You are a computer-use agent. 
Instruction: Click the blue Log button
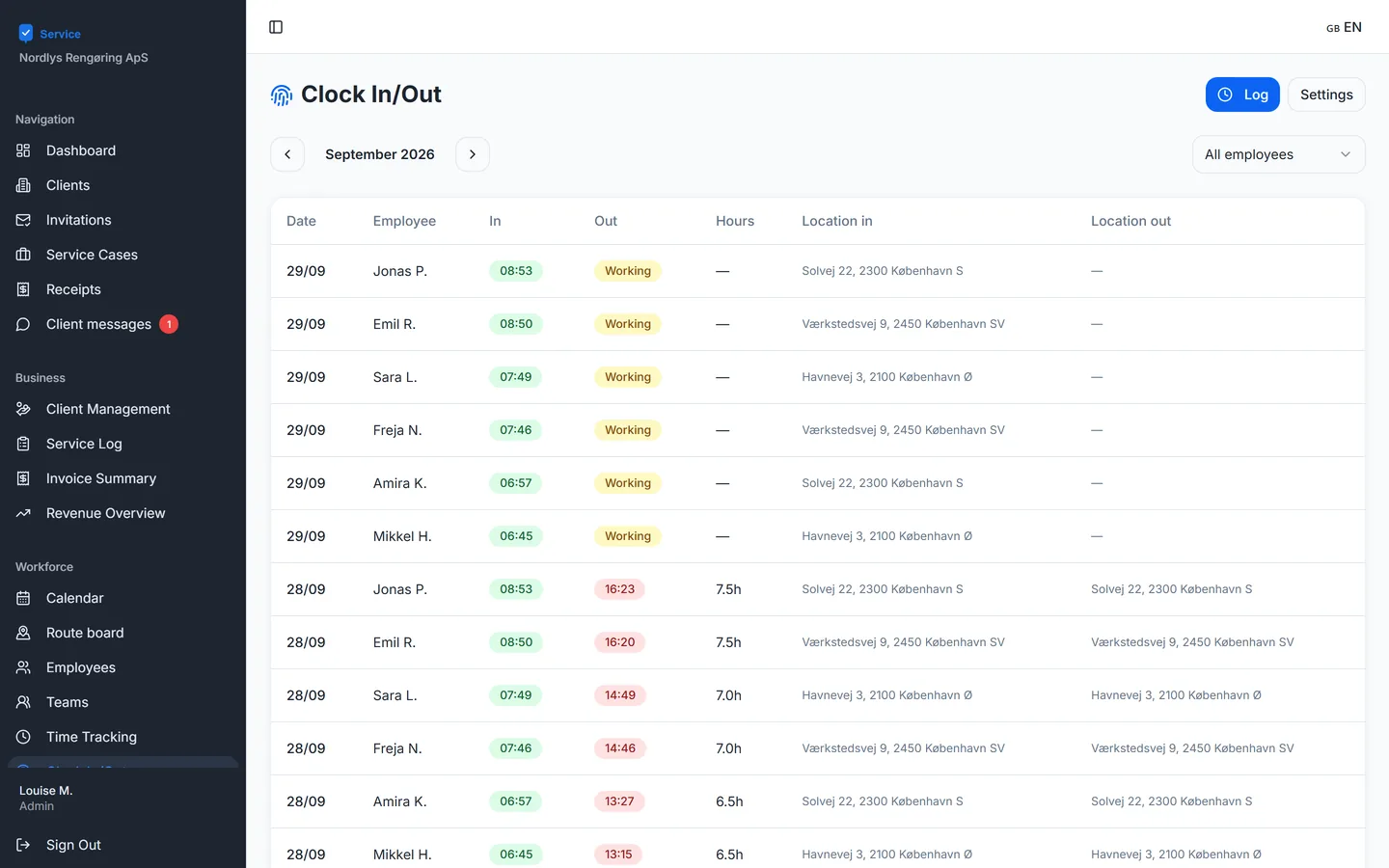(x=1242, y=95)
